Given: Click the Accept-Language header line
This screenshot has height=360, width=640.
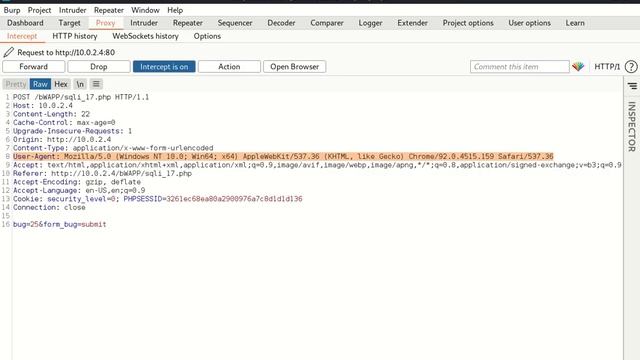Looking at the screenshot, I should [x=79, y=191].
